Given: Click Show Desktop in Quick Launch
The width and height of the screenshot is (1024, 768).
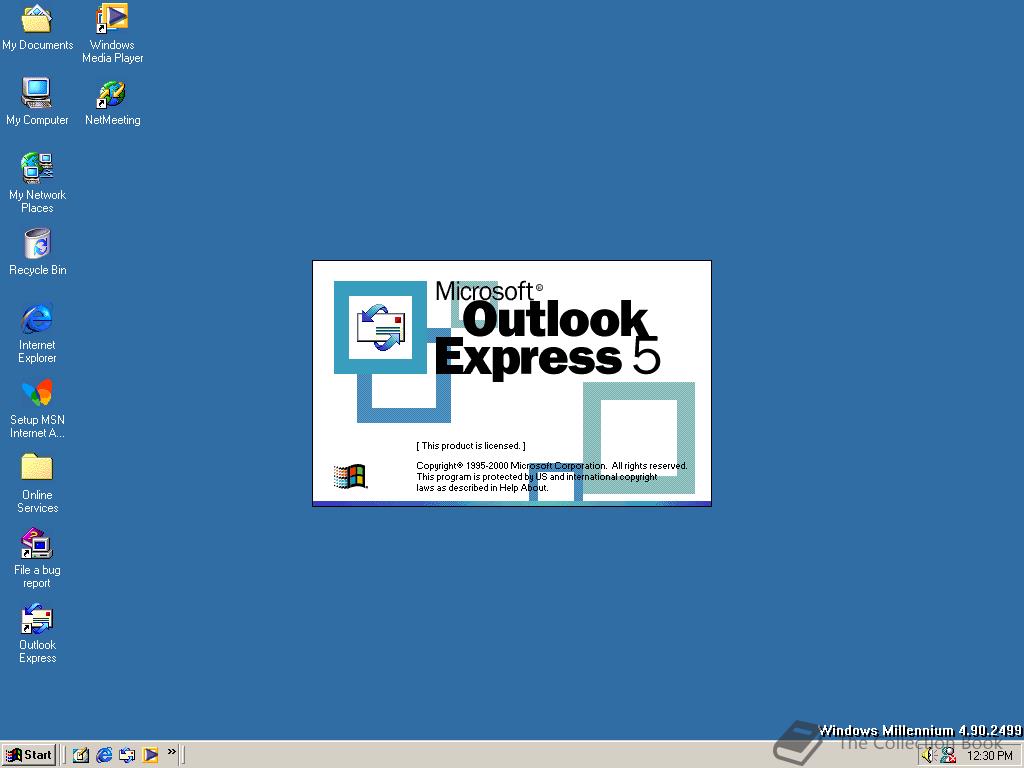Looking at the screenshot, I should coord(81,755).
